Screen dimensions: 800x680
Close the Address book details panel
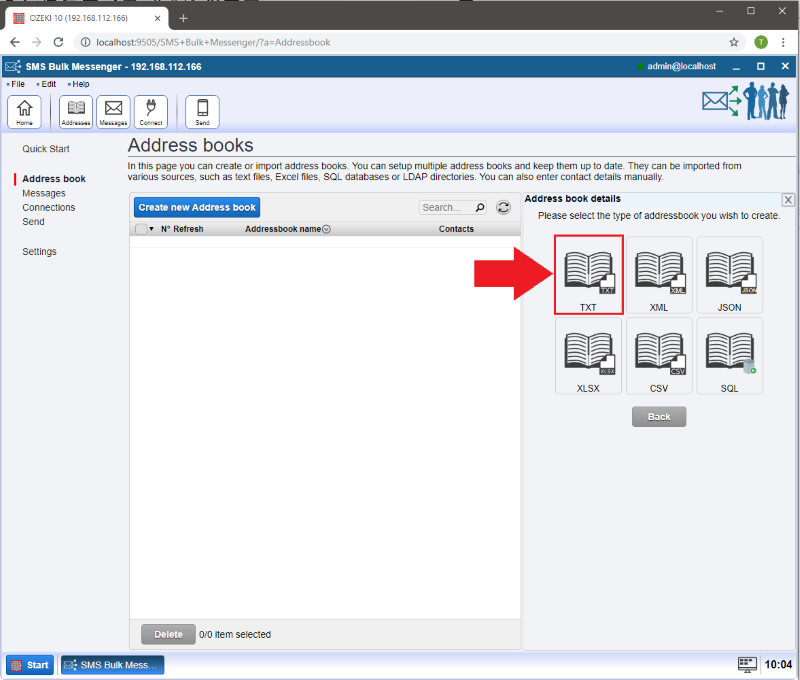click(788, 200)
